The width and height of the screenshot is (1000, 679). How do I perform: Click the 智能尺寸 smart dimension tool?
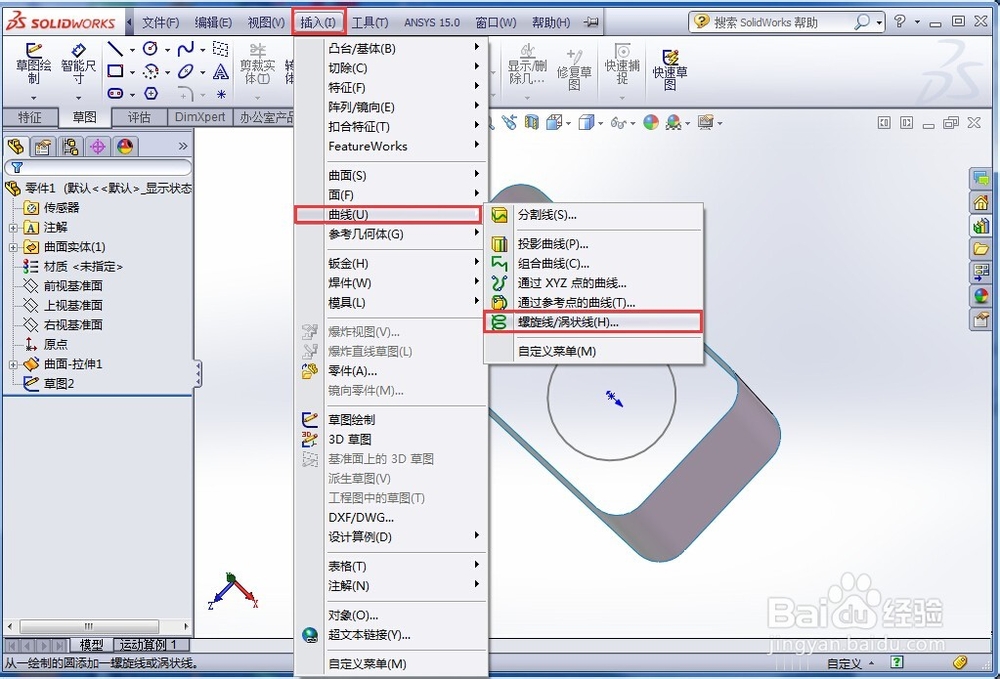78,64
